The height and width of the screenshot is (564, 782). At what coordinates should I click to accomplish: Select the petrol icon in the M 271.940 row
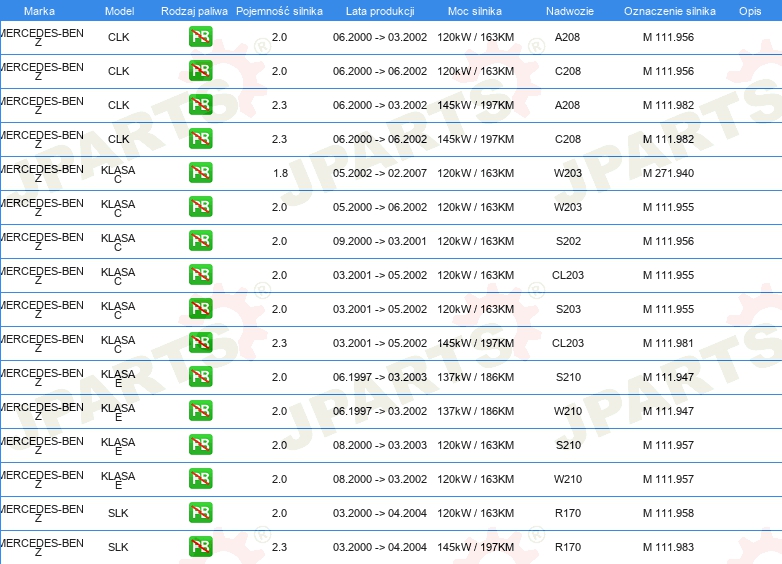coord(200,172)
